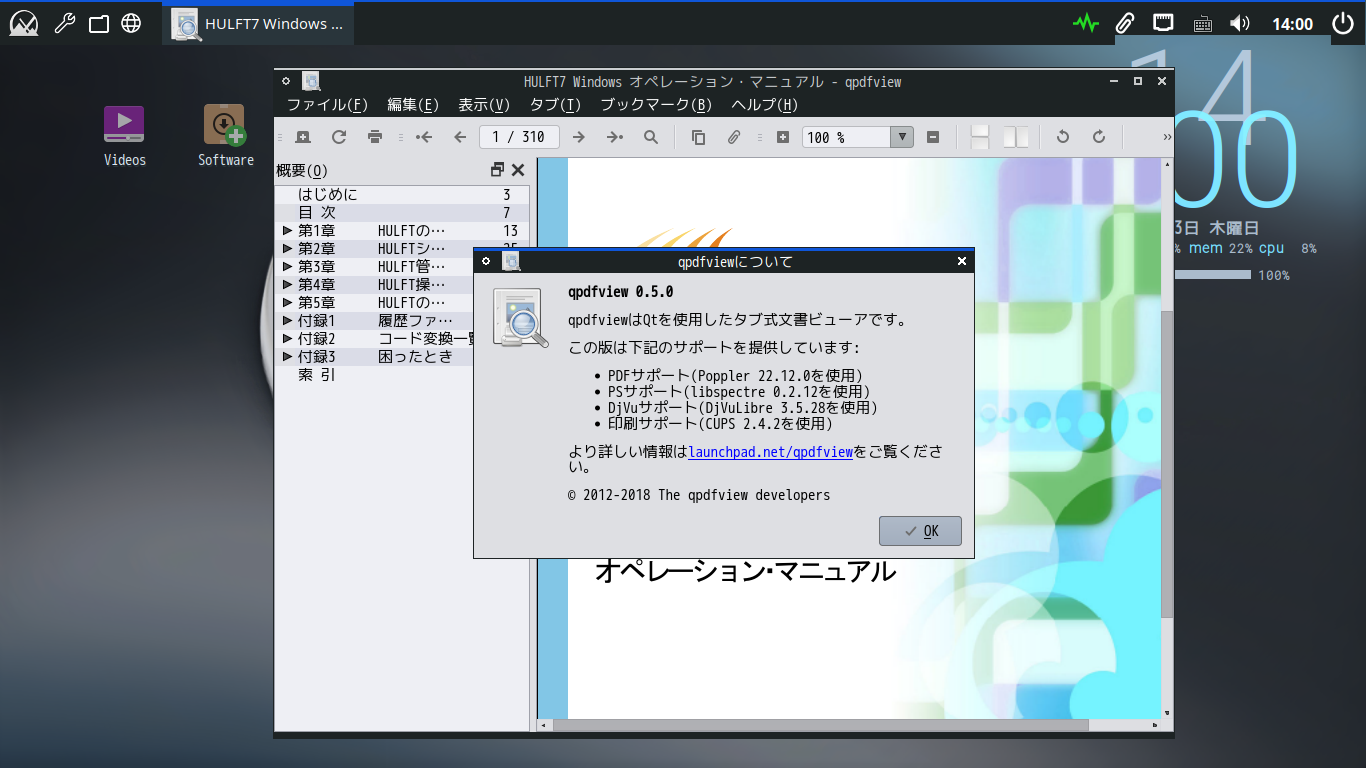Refresh the document with the reload icon
Image resolution: width=1366 pixels, height=768 pixels.
click(339, 137)
